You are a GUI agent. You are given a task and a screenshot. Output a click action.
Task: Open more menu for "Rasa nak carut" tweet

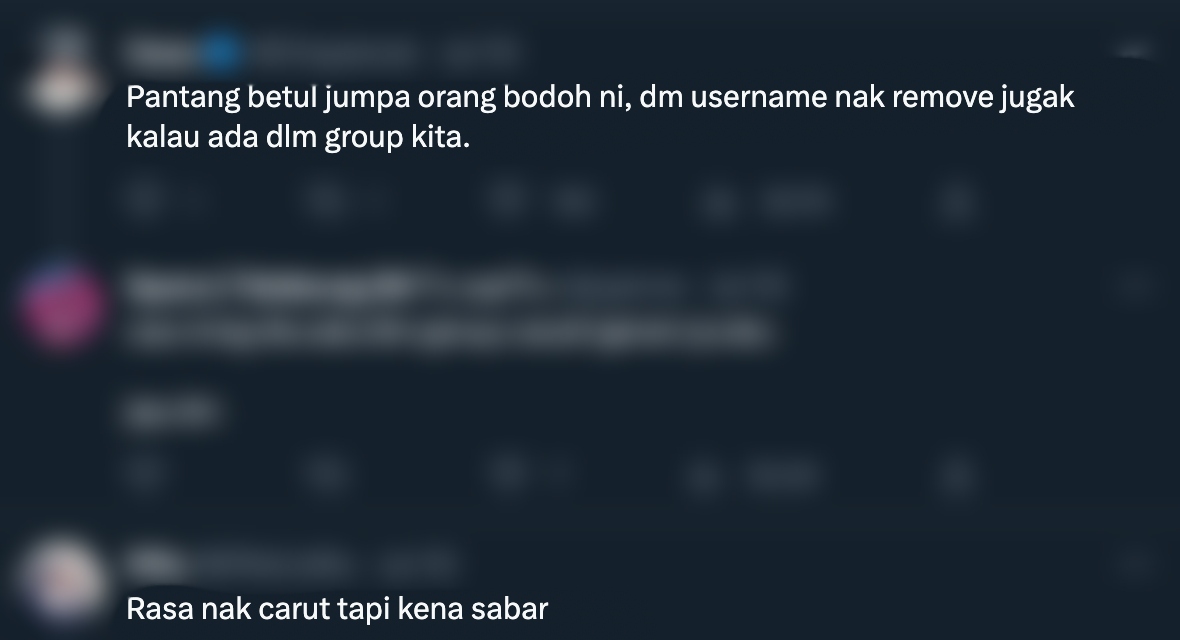coord(1134,562)
